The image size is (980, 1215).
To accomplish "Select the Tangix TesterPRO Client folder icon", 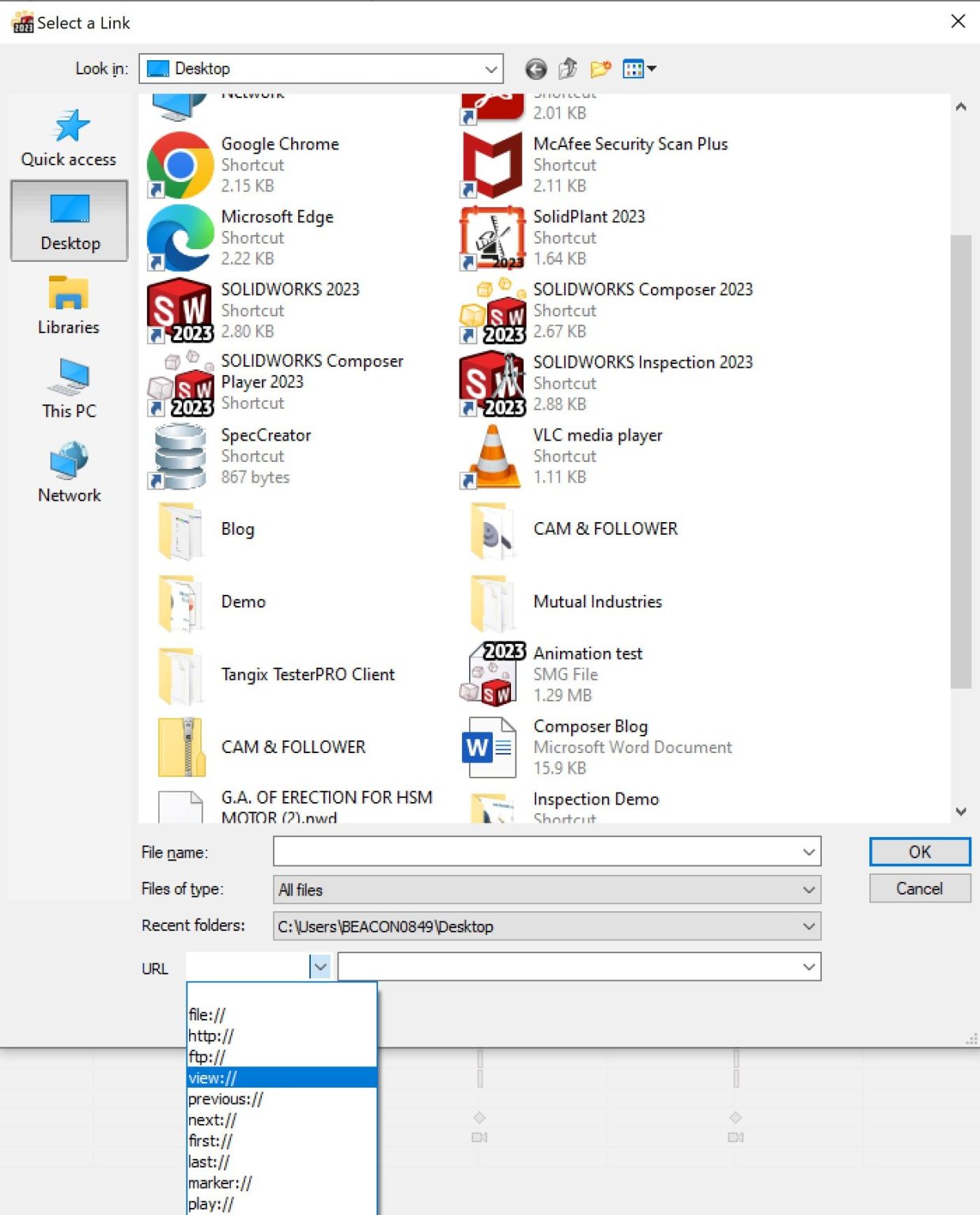I will coord(180,675).
